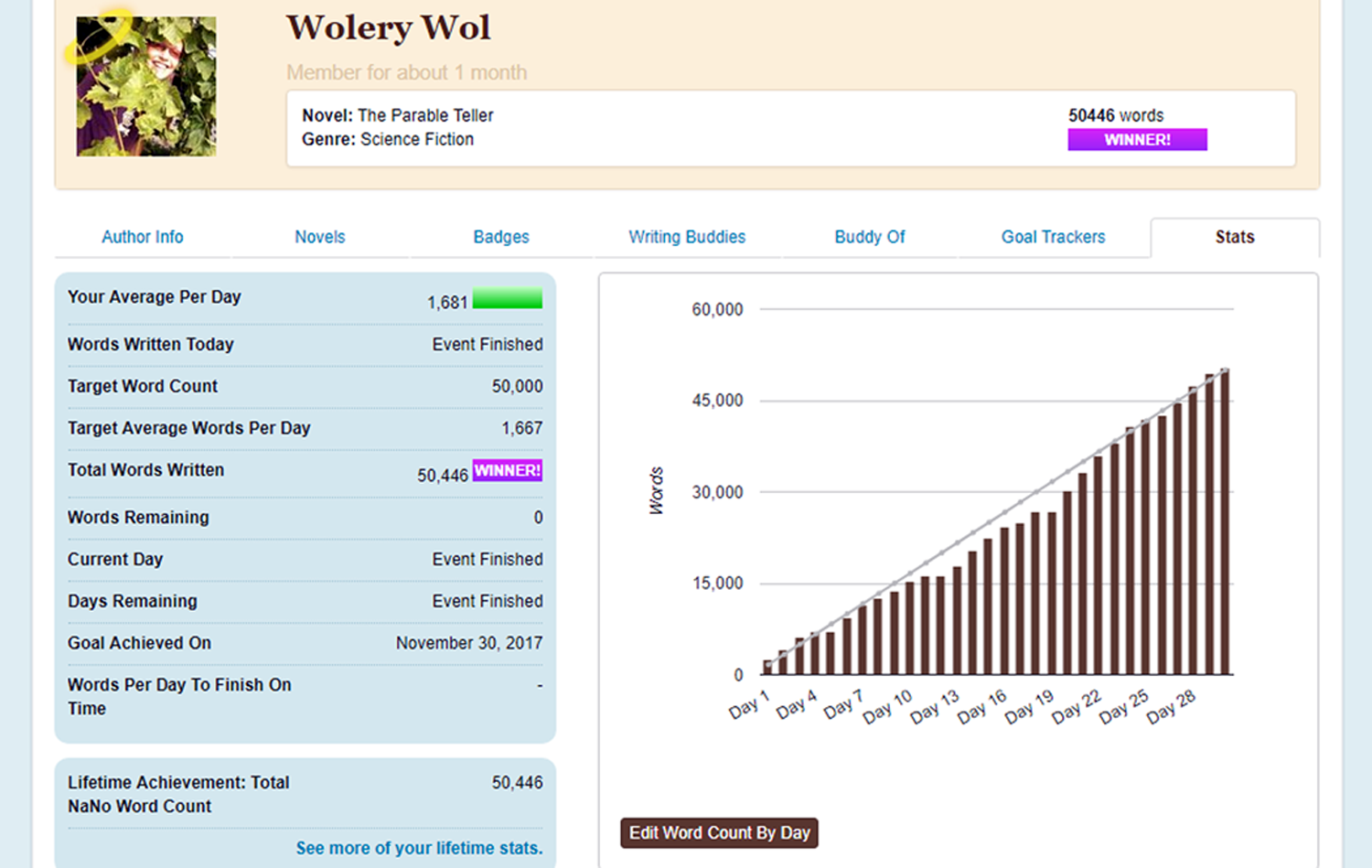Viewport: 1372px width, 868px height.
Task: Switch to the Novels tab
Action: [319, 237]
